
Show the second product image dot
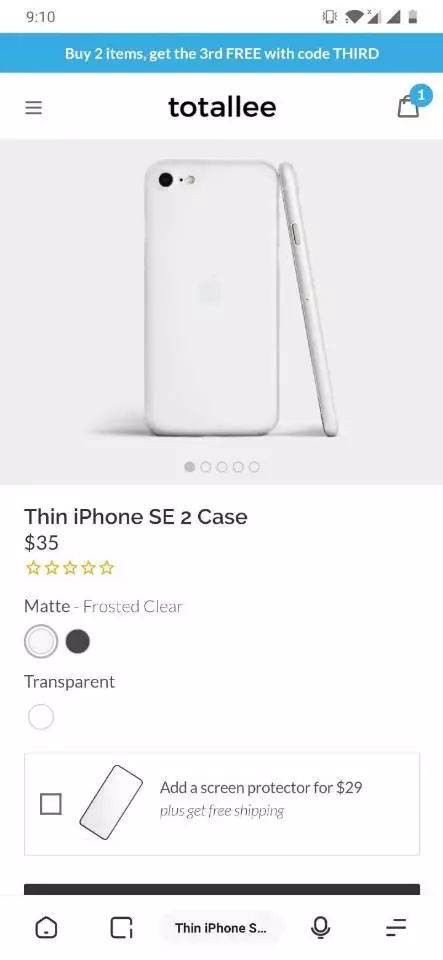[206, 467]
